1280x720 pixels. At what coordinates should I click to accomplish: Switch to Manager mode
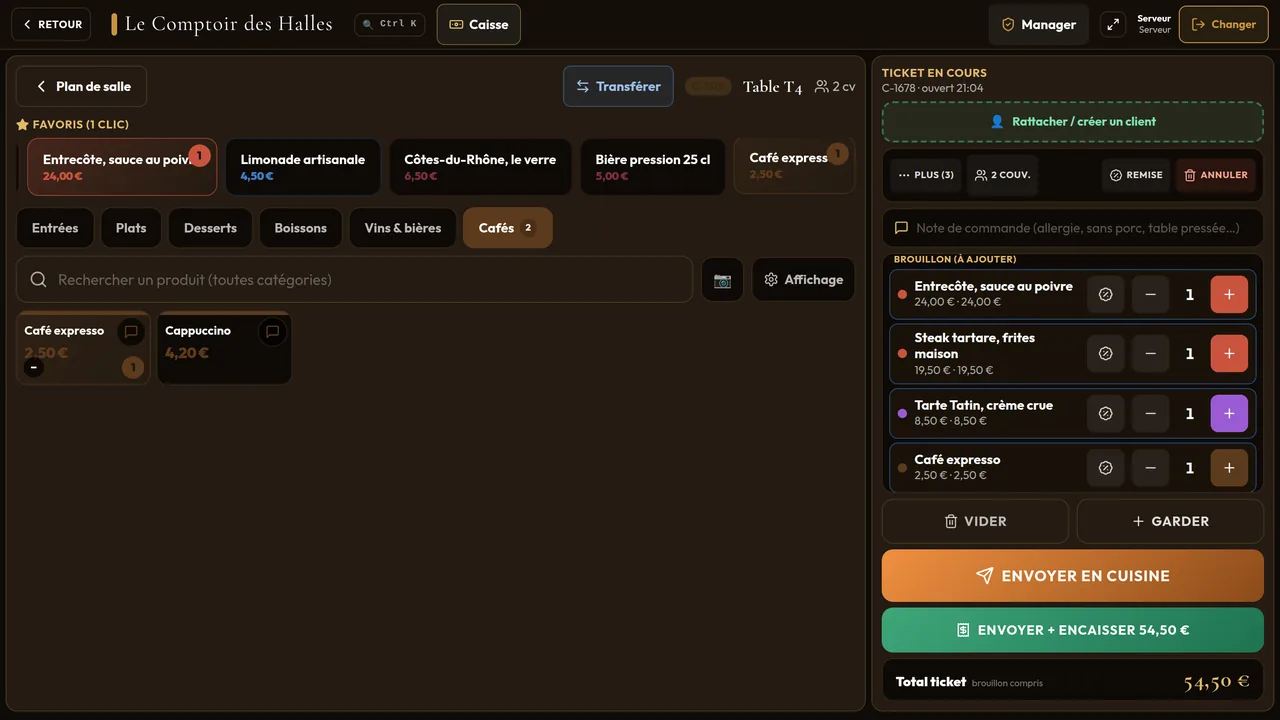[1038, 24]
